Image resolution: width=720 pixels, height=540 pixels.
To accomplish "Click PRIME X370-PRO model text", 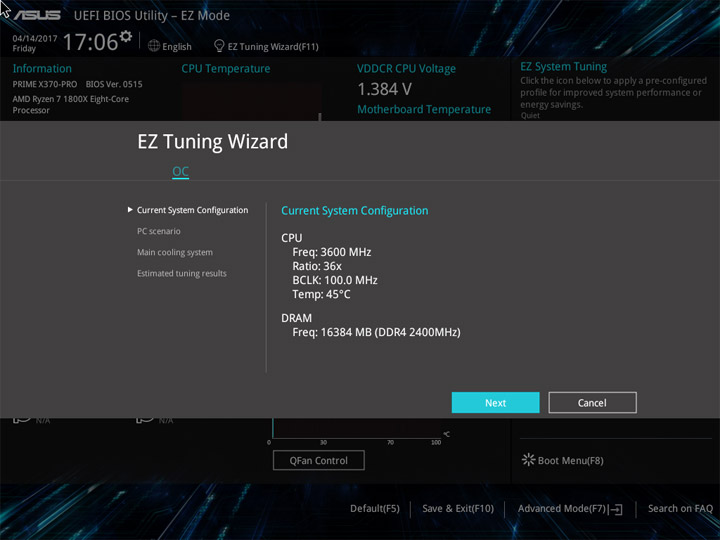I will (x=45, y=84).
